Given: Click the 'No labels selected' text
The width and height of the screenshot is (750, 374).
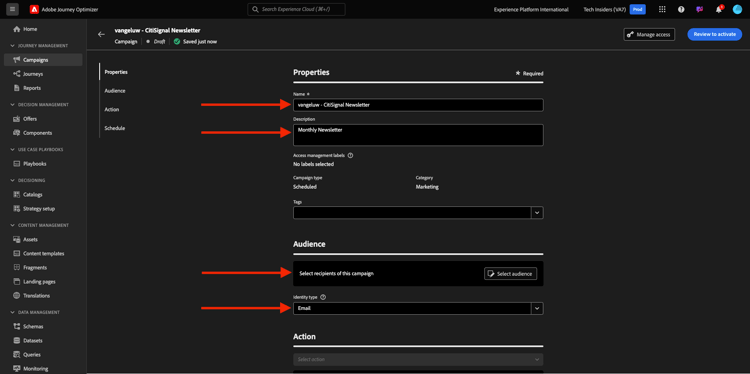Looking at the screenshot, I should click(313, 164).
